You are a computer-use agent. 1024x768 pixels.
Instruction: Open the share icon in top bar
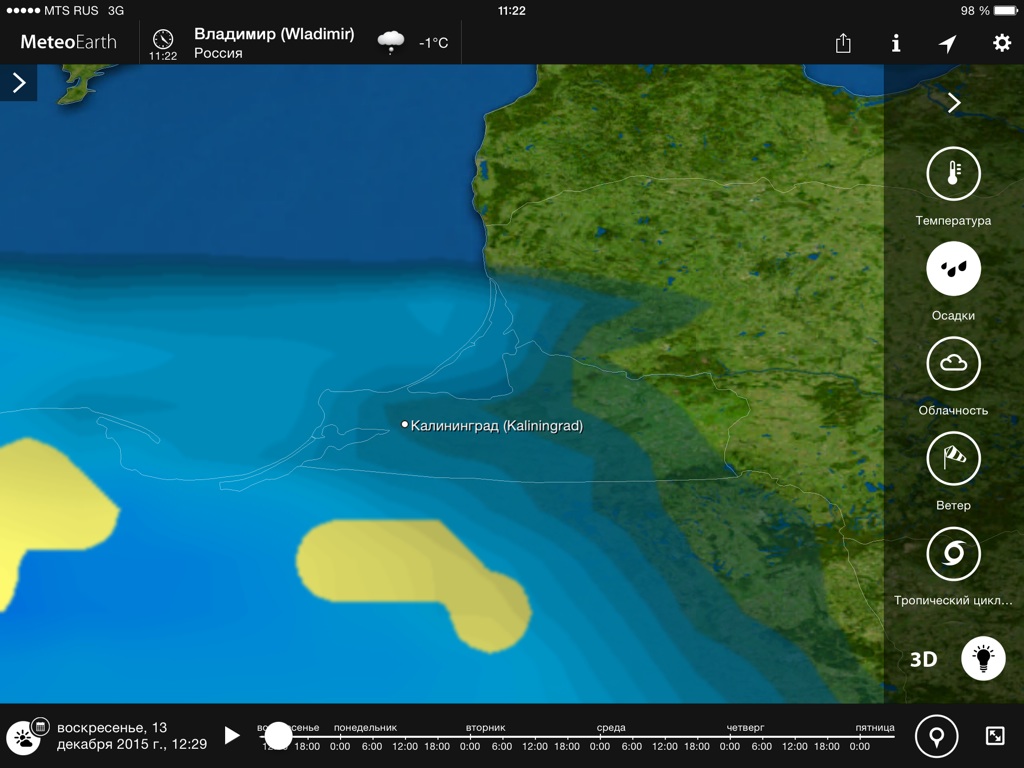(843, 43)
